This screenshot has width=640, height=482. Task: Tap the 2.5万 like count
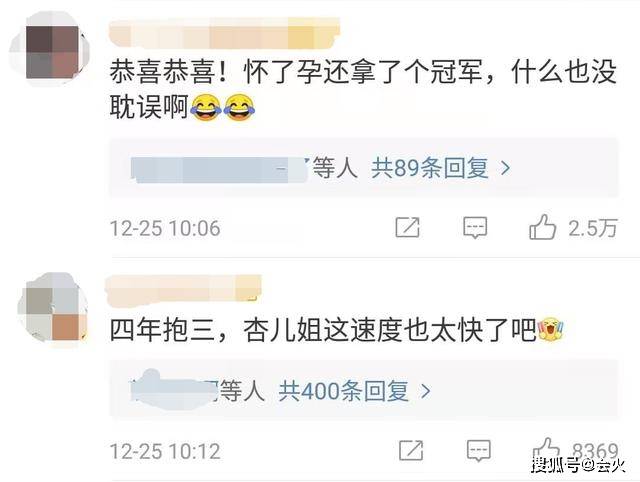(x=593, y=228)
